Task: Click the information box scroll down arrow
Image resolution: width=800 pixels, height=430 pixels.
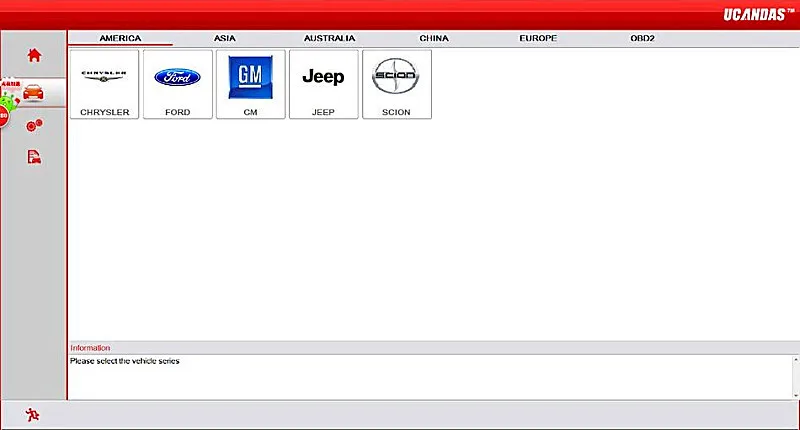Action: point(795,395)
